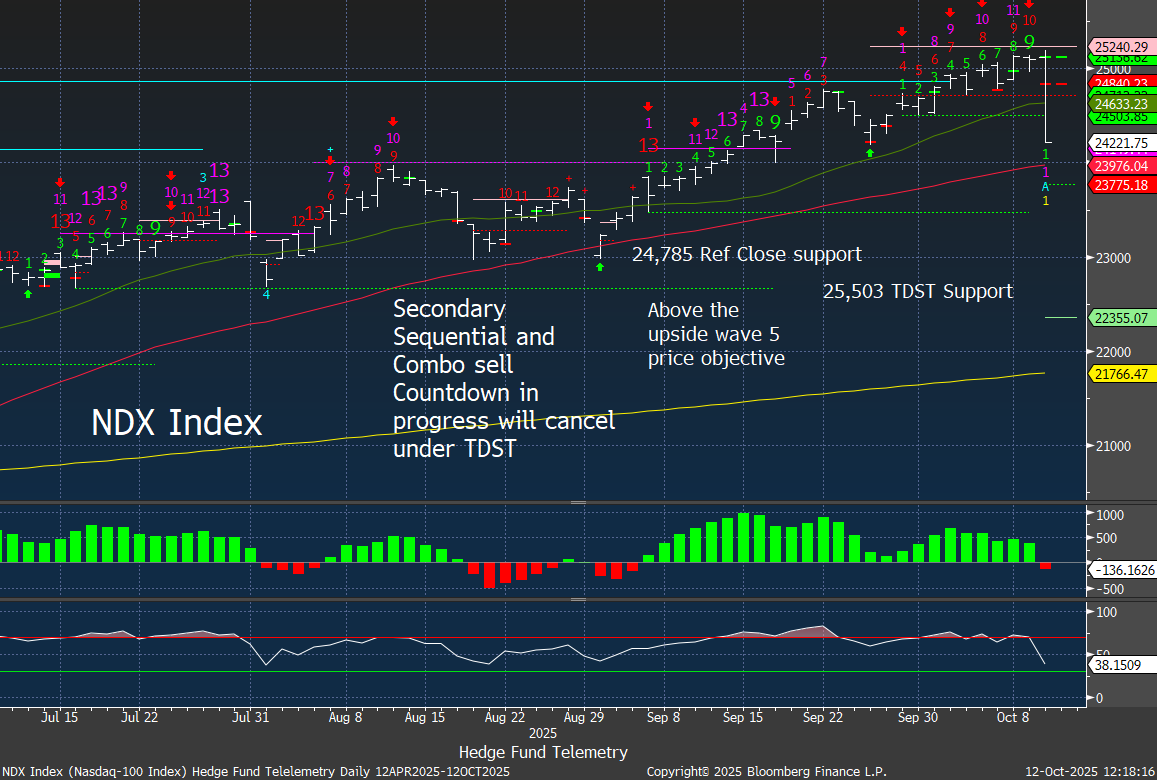The image size is (1157, 780).
Task: Click the '24,785 Ref Close support' annotation
Action: pyautogui.click(x=746, y=255)
